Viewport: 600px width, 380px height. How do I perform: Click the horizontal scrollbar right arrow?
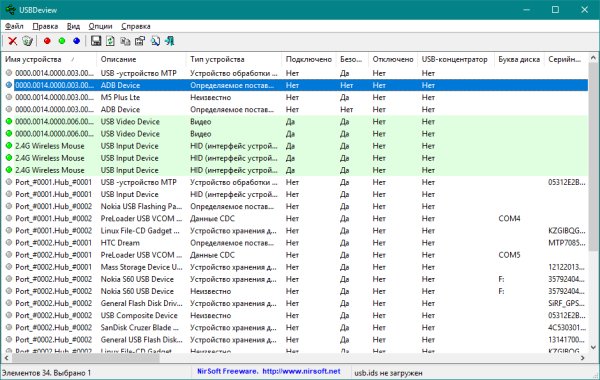(x=583, y=358)
